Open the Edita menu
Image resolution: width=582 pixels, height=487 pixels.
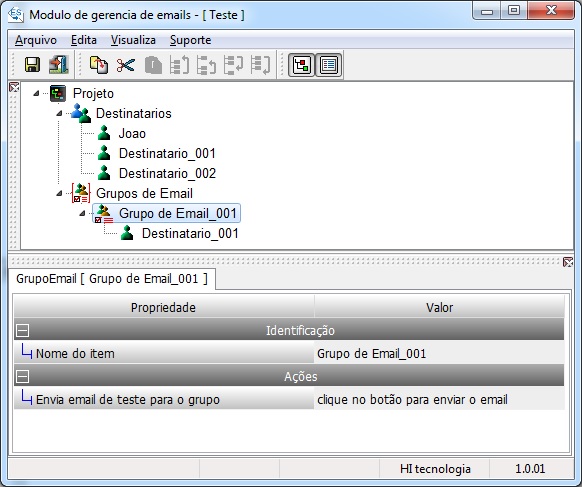click(84, 40)
